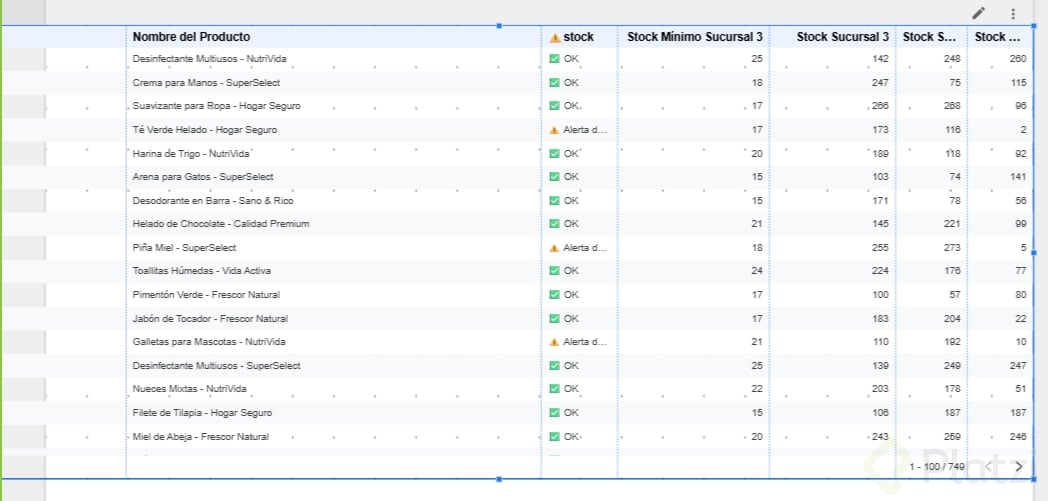
Task: Click the 1 - 100 / 749 pagination text
Action: point(937,467)
